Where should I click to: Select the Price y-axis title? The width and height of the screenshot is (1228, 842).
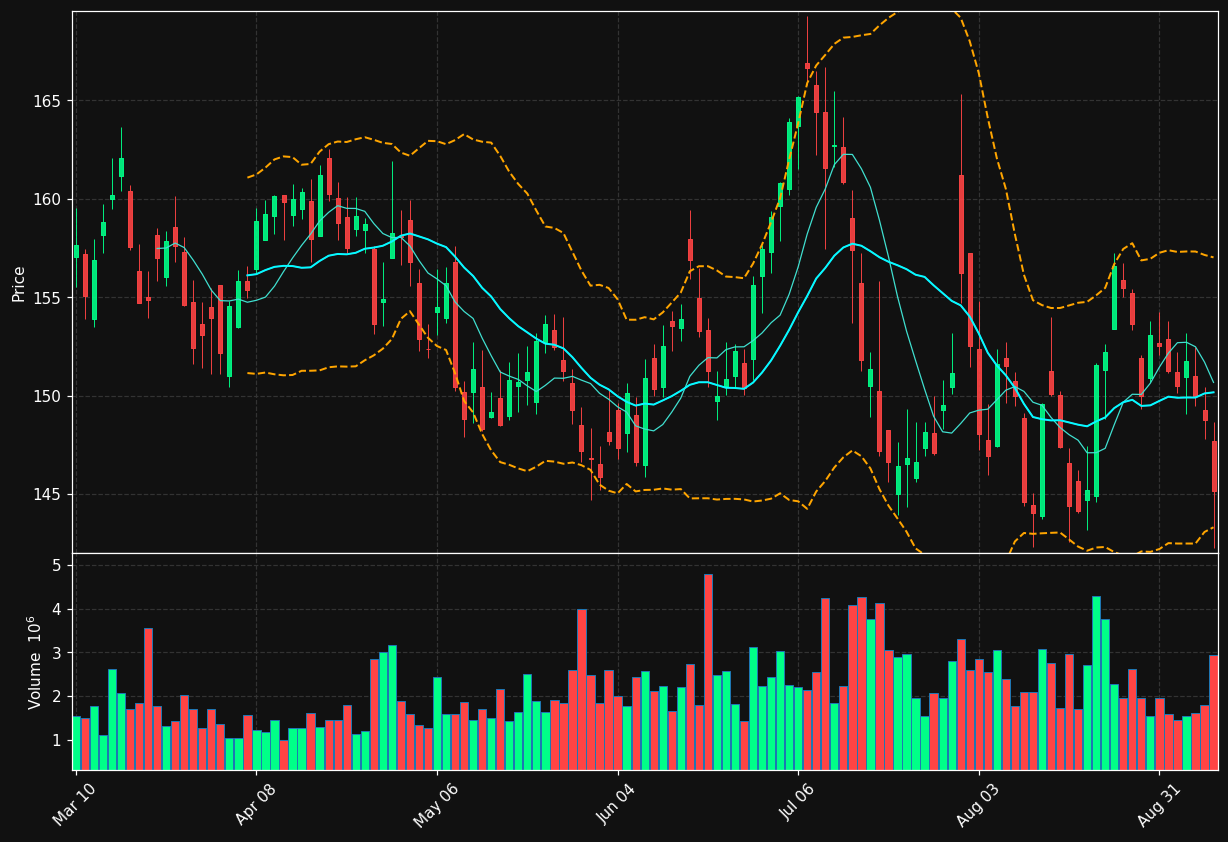[19, 283]
